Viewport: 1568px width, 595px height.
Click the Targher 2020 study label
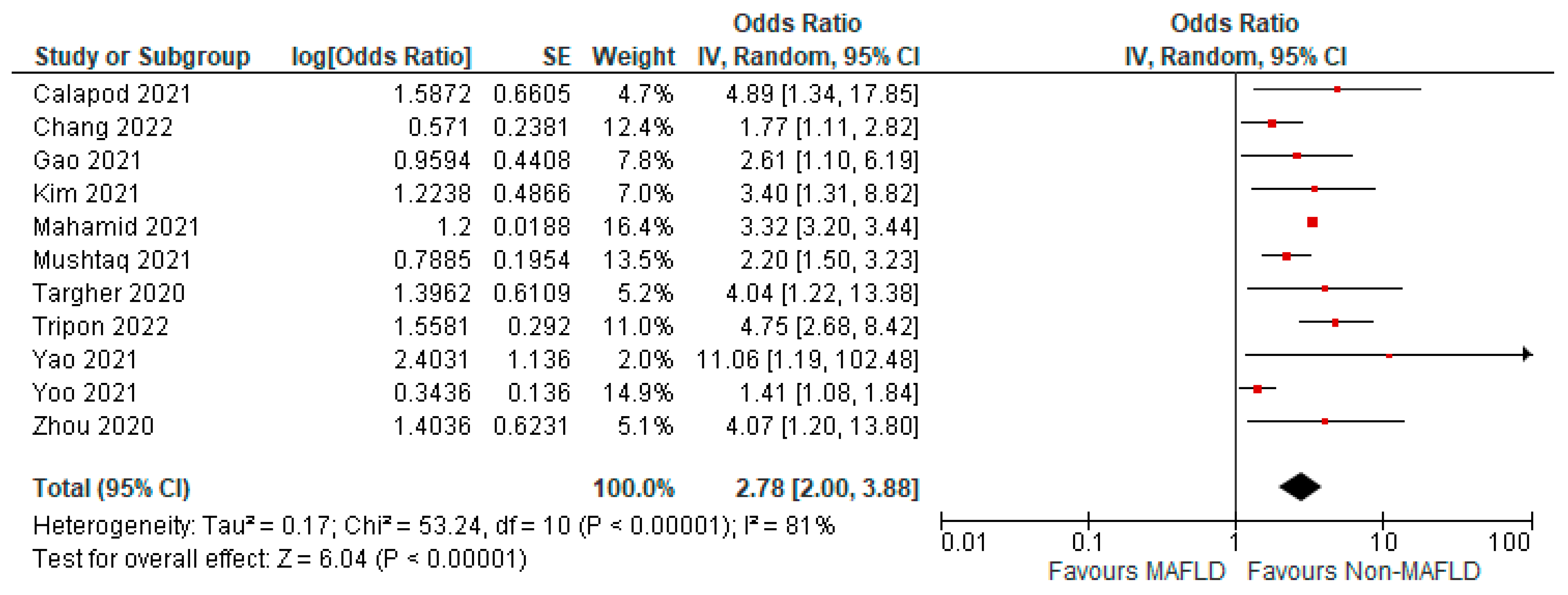point(109,293)
